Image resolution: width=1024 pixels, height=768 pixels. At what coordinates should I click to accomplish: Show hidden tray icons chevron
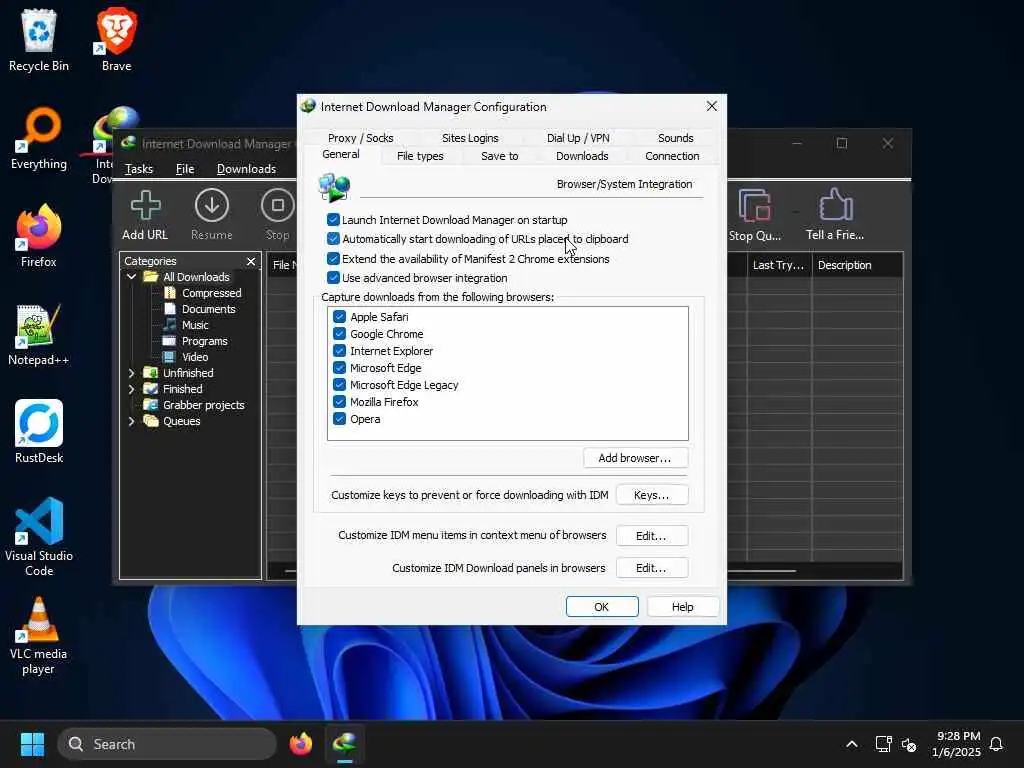[852, 744]
